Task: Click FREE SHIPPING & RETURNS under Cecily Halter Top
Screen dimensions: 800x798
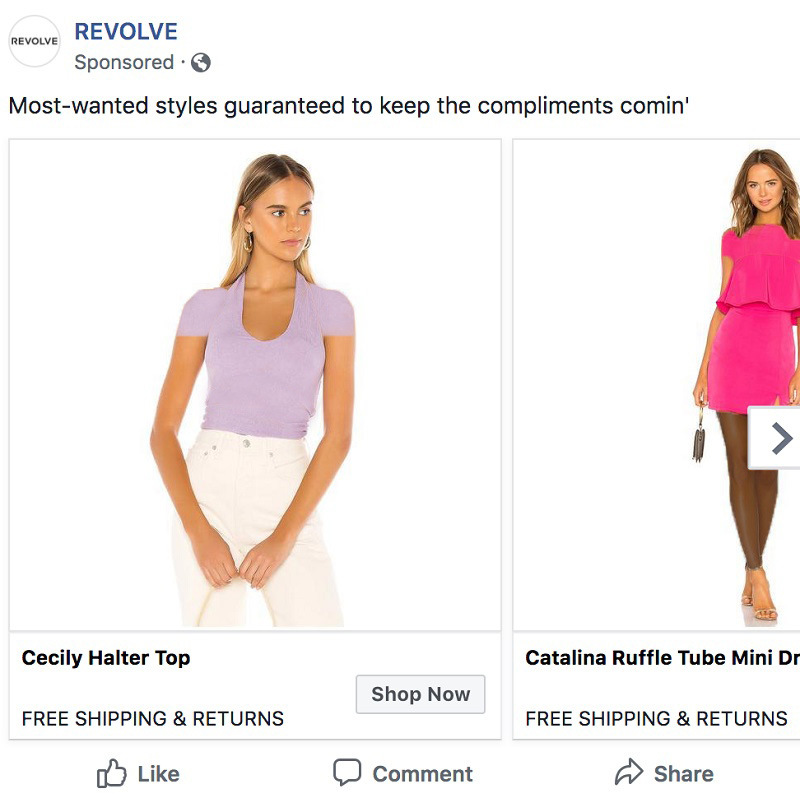Action: click(153, 718)
